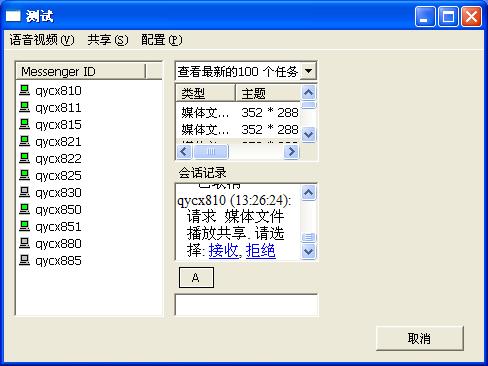488x366 pixels.
Task: Click the 取消 button
Action: click(420, 338)
